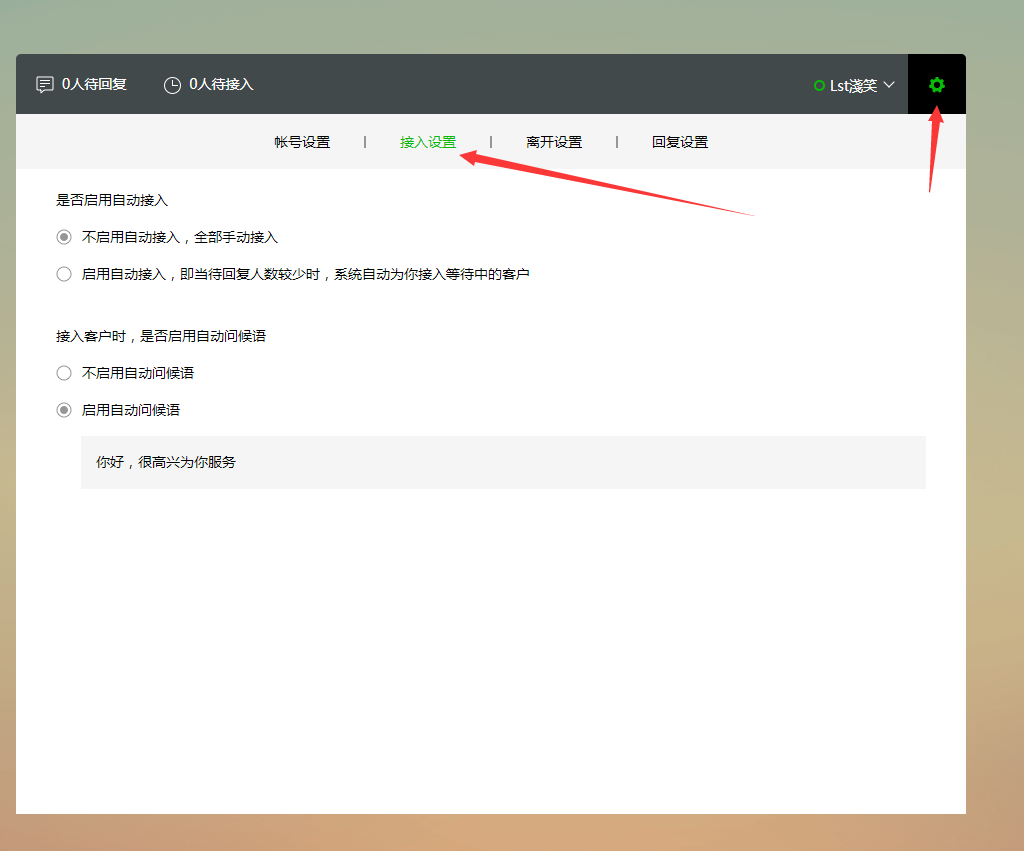Click the clock icon for pending access
1024x851 pixels.
(172, 85)
